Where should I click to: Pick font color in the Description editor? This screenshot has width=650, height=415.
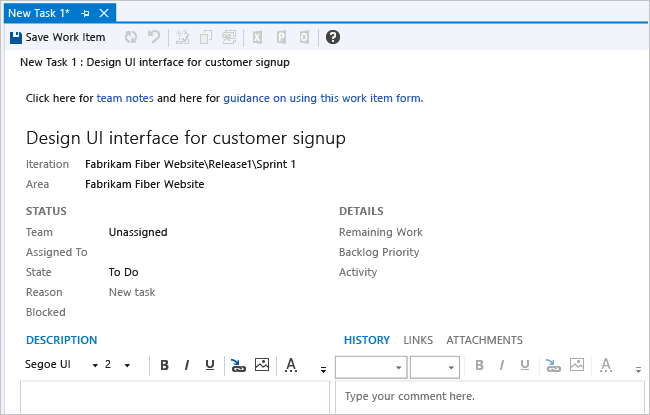tap(290, 366)
